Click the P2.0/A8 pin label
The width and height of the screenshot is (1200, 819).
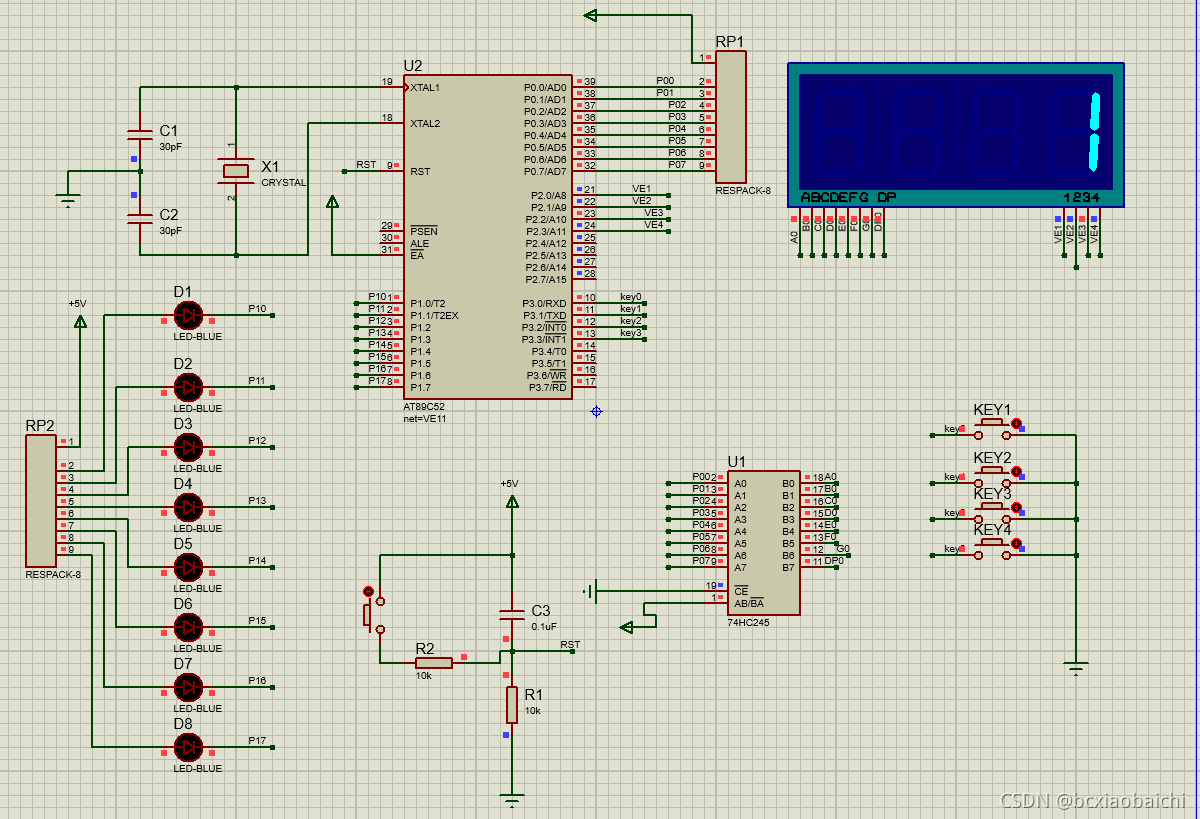[548, 196]
